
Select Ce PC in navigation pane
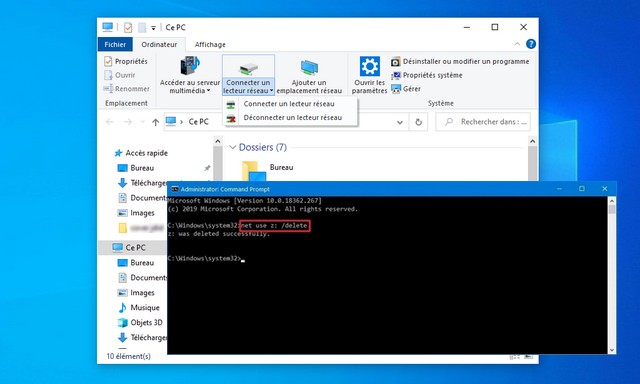pos(129,248)
